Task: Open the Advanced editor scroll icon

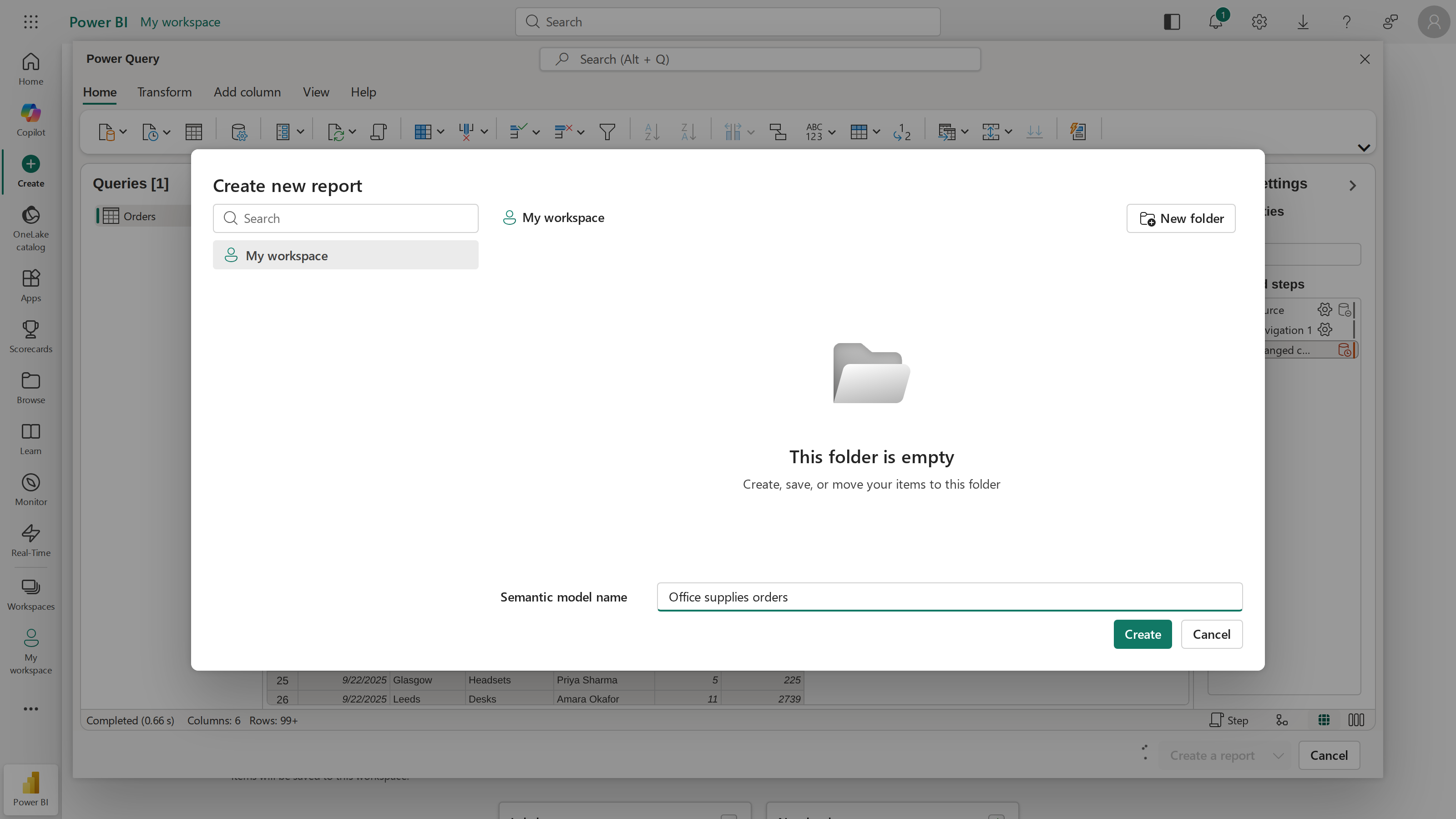Action: pyautogui.click(x=378, y=131)
